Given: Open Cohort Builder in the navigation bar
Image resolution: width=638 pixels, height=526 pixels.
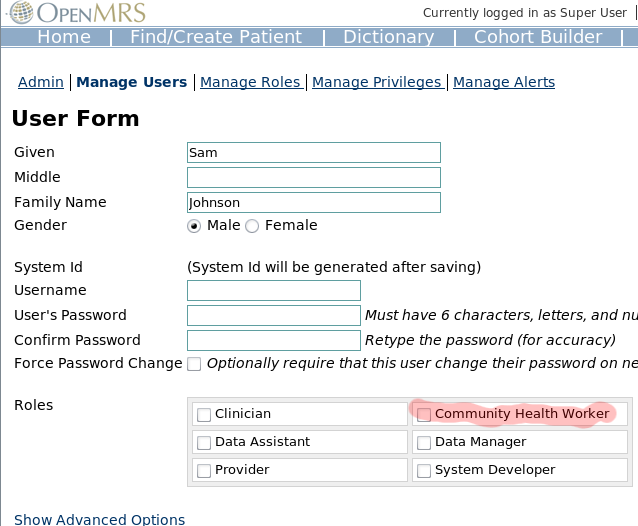Looking at the screenshot, I should pos(538,37).
